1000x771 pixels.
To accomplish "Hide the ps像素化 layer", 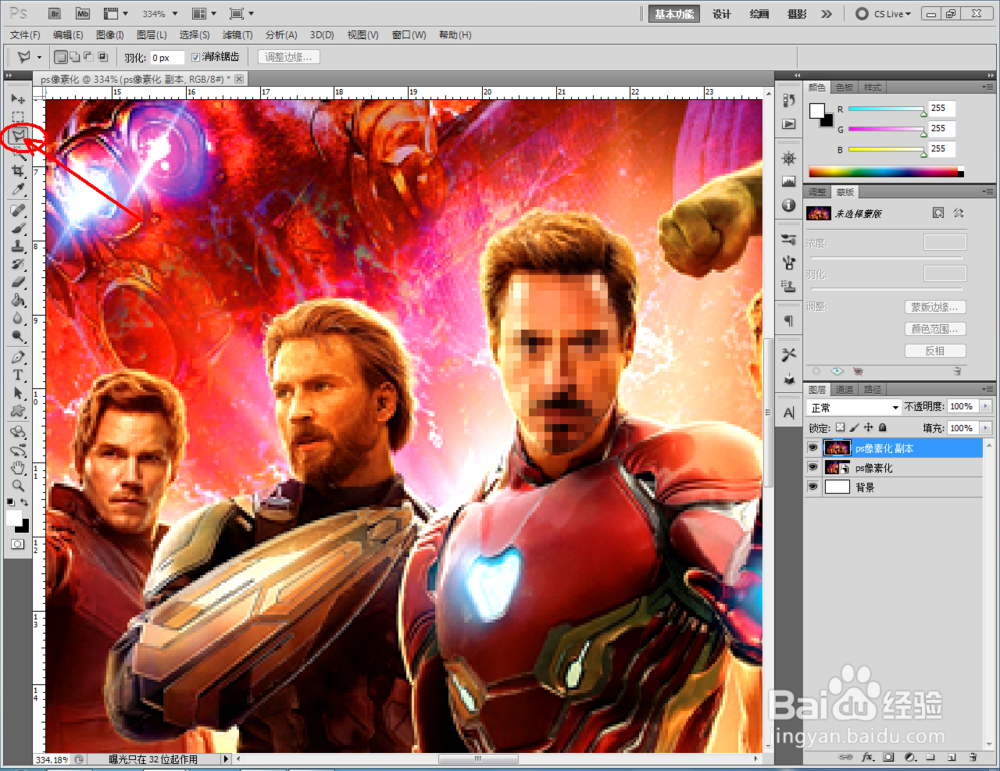I will 812,467.
